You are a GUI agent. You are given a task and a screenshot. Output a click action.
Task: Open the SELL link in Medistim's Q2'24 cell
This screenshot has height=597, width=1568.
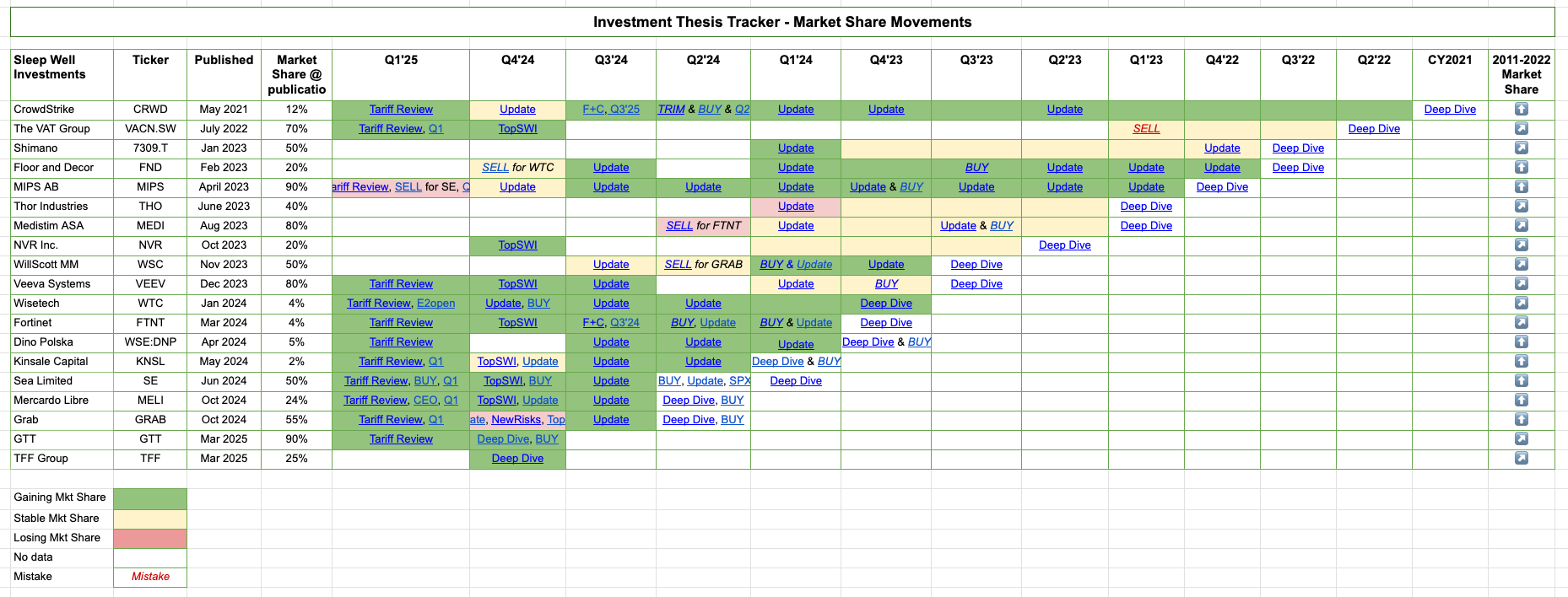coord(679,225)
